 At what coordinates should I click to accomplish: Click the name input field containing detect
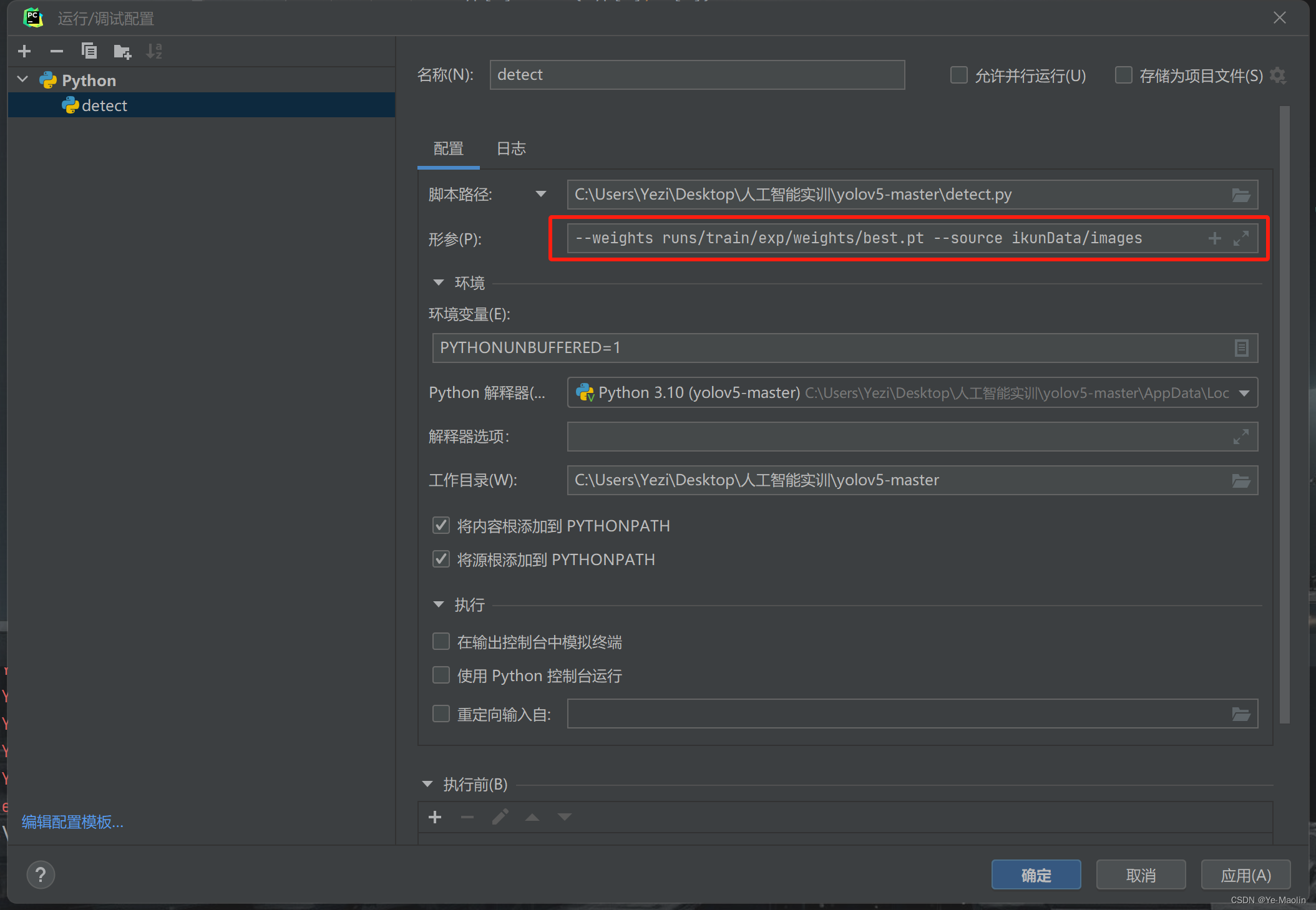click(x=696, y=75)
